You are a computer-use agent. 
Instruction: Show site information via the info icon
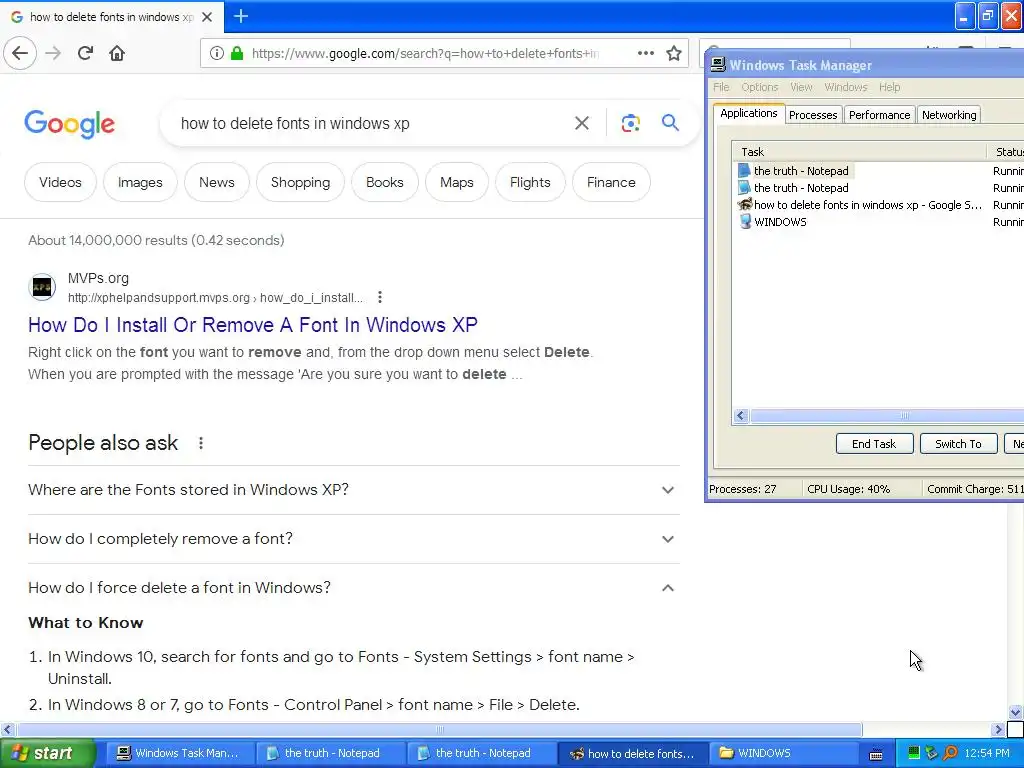coord(217,53)
